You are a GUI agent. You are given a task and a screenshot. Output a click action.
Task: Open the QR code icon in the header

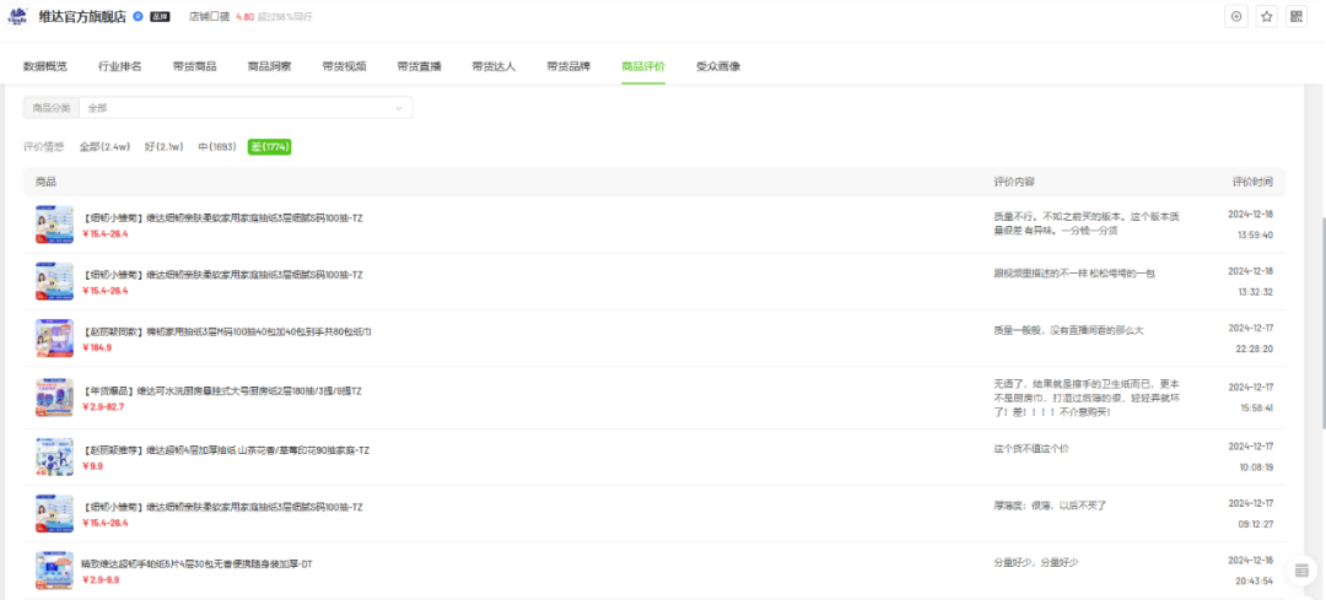pyautogui.click(x=1297, y=17)
